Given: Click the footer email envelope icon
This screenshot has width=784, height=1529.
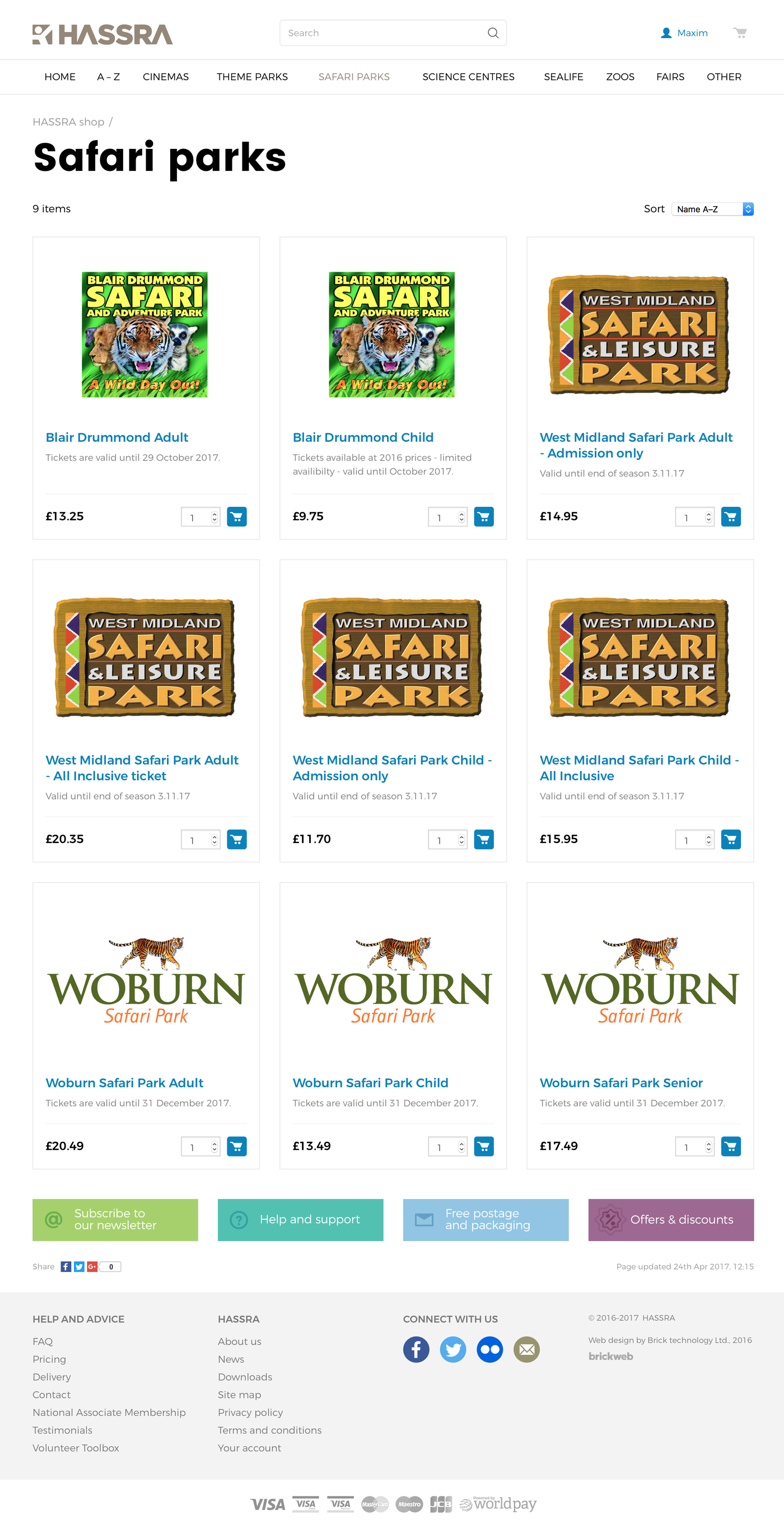Looking at the screenshot, I should tap(526, 1350).
